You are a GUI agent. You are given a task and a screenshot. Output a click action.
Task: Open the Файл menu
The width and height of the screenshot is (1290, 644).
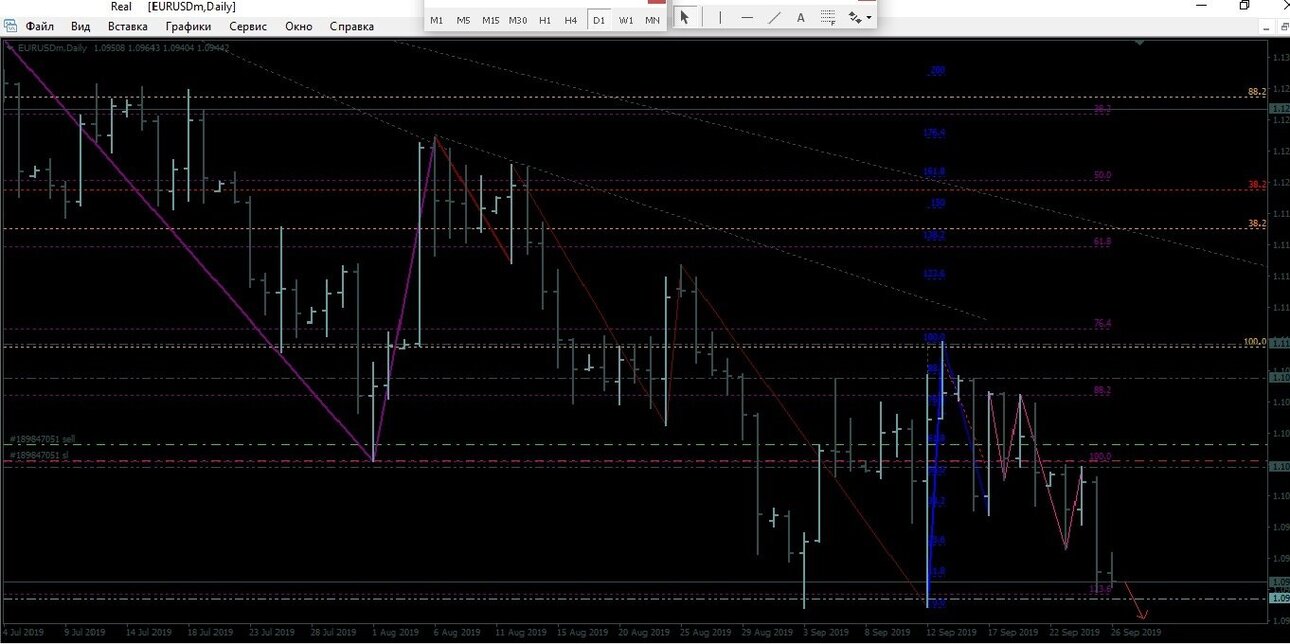point(39,26)
